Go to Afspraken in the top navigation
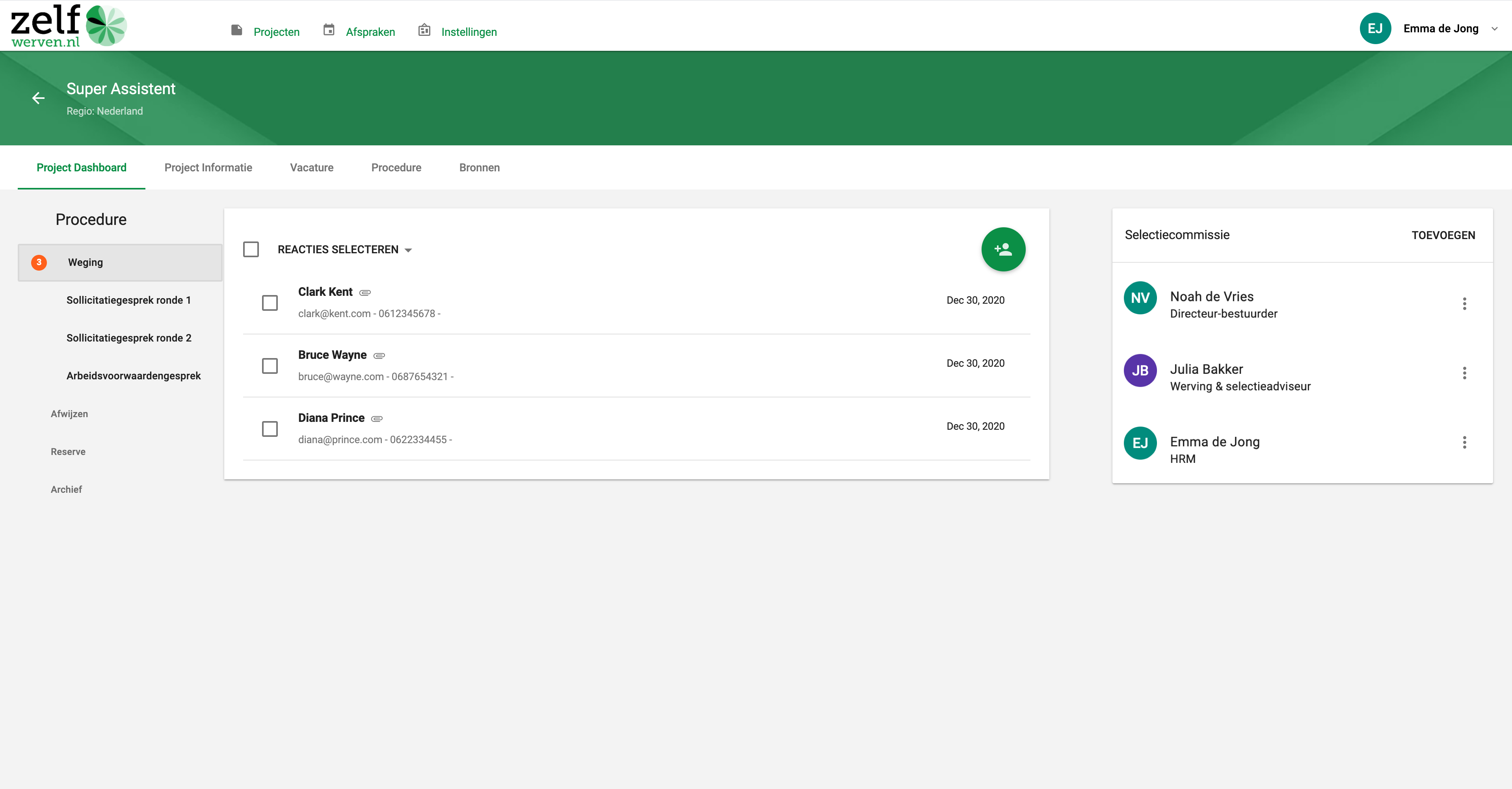1512x789 pixels. coord(370,32)
